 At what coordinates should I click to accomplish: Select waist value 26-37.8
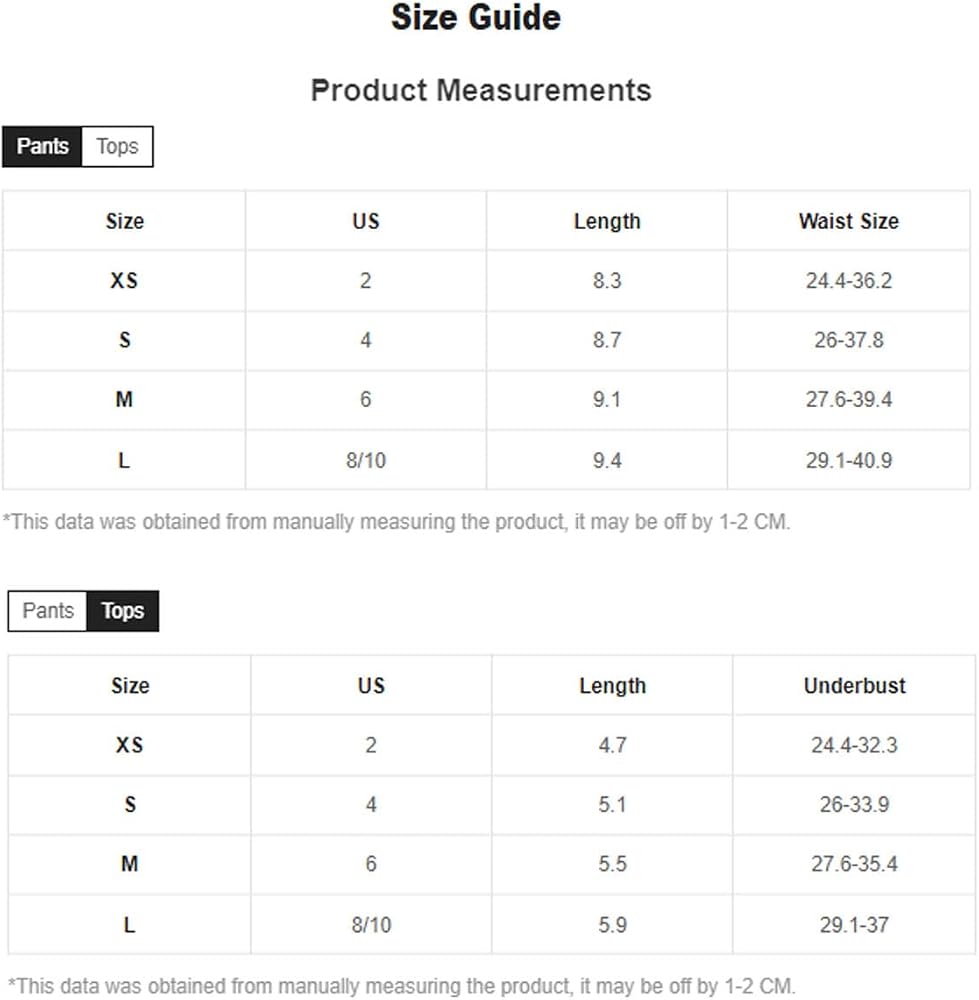tap(849, 340)
